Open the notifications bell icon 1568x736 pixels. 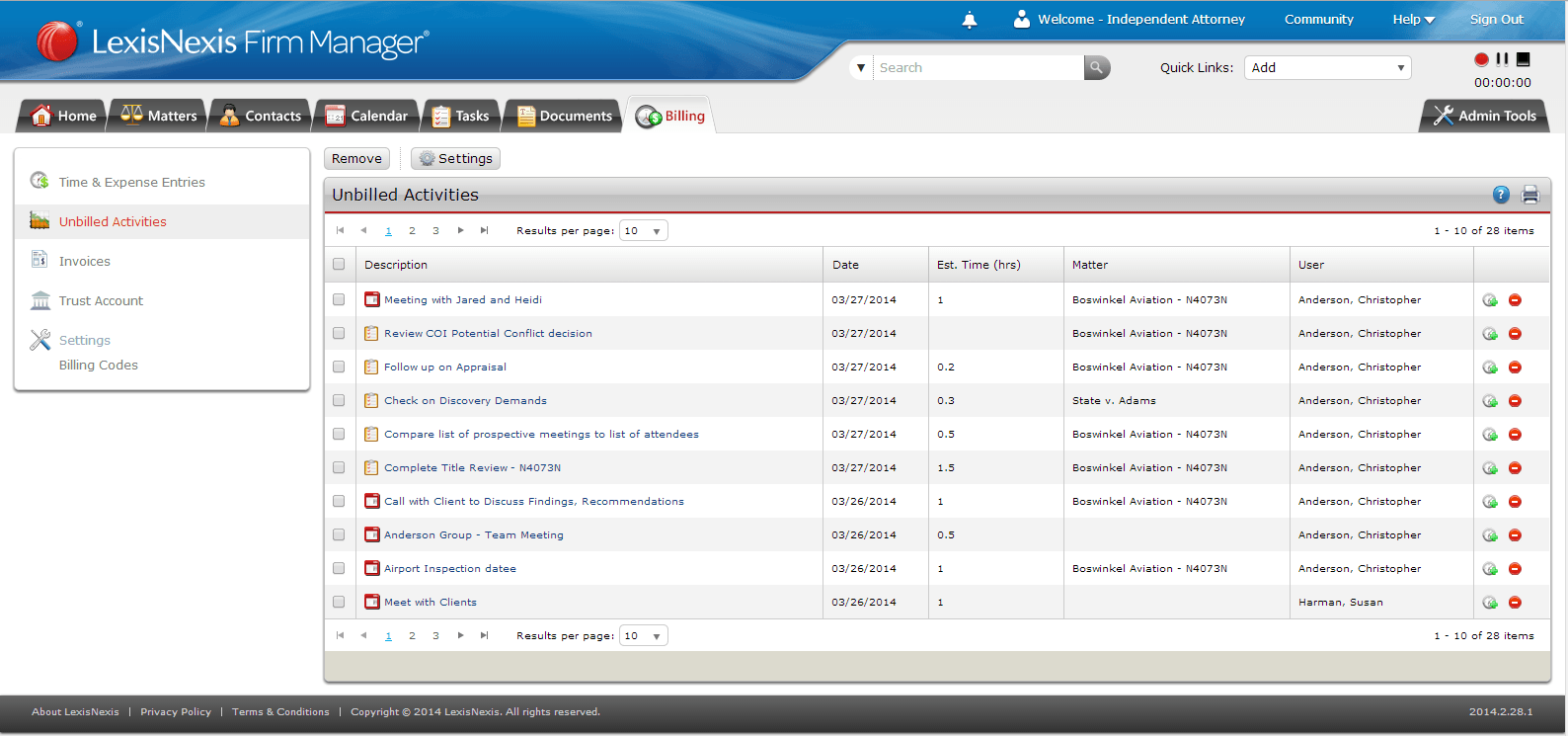(x=970, y=20)
